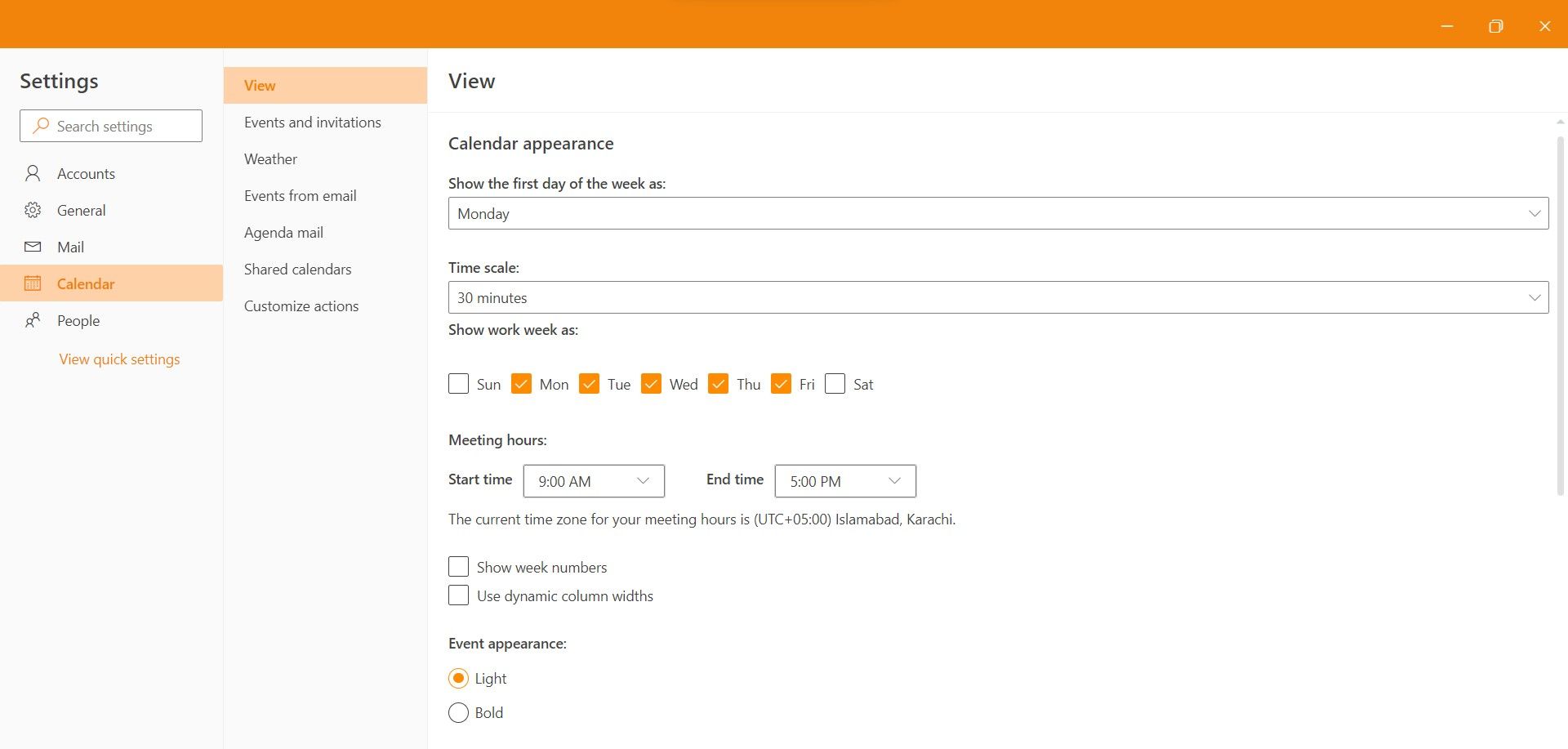Click the People contacts icon
The height and width of the screenshot is (749, 1568).
coord(33,320)
